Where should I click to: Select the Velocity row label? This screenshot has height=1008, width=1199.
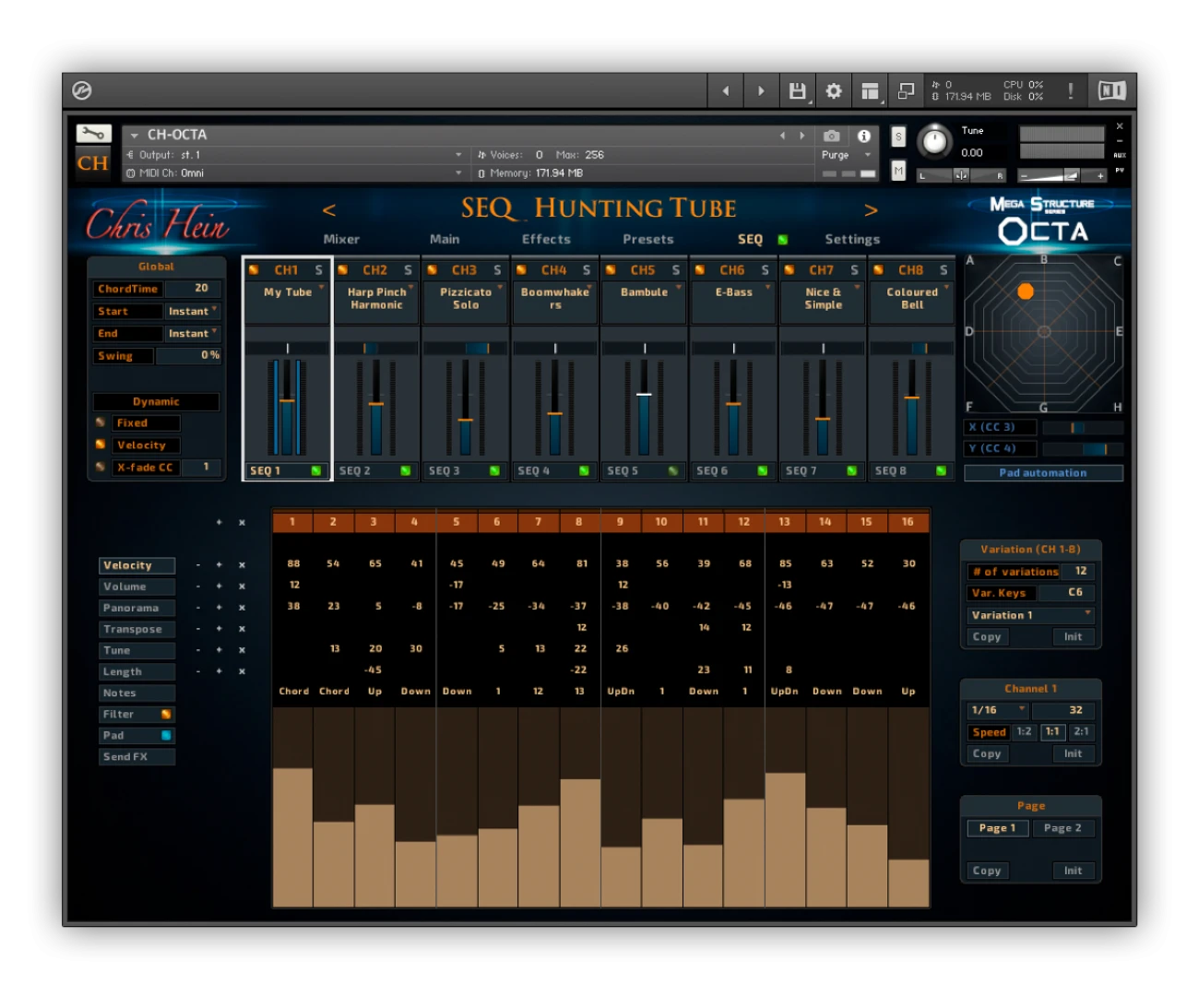click(x=137, y=565)
